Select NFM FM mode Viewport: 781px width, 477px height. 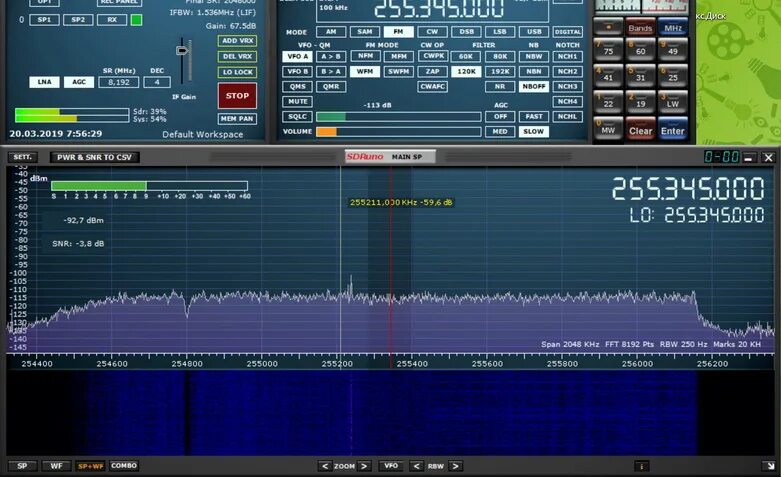[365, 56]
